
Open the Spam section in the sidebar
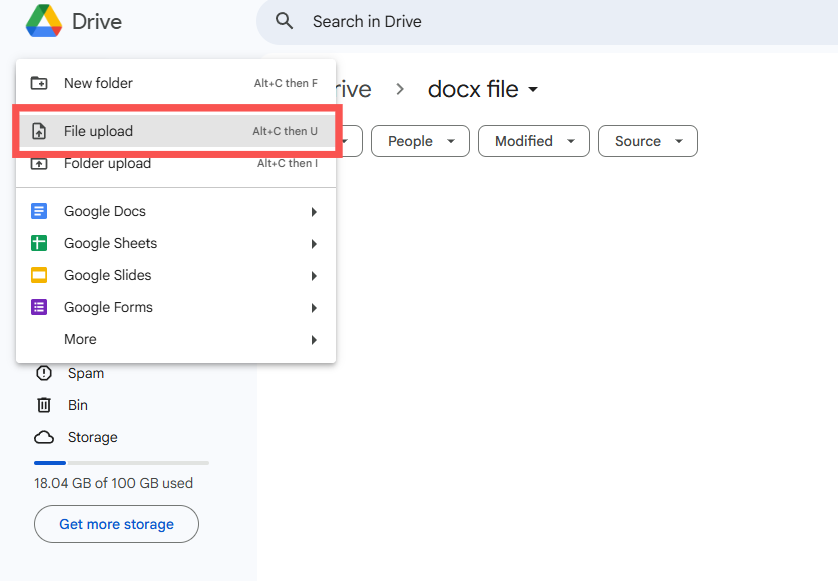point(85,373)
